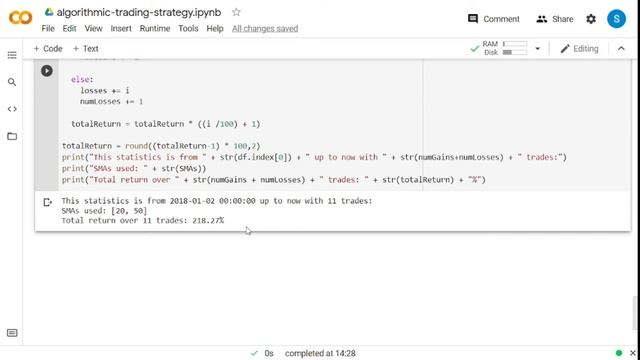Close the bottom status bar
Screen dimensions: 640x360
pyautogui.click(x=632, y=353)
